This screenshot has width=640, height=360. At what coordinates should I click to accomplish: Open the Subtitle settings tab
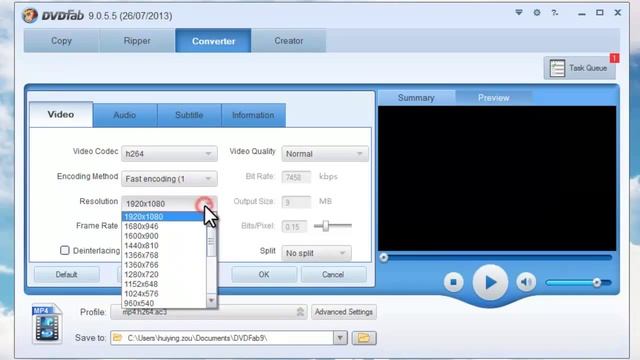coord(189,115)
